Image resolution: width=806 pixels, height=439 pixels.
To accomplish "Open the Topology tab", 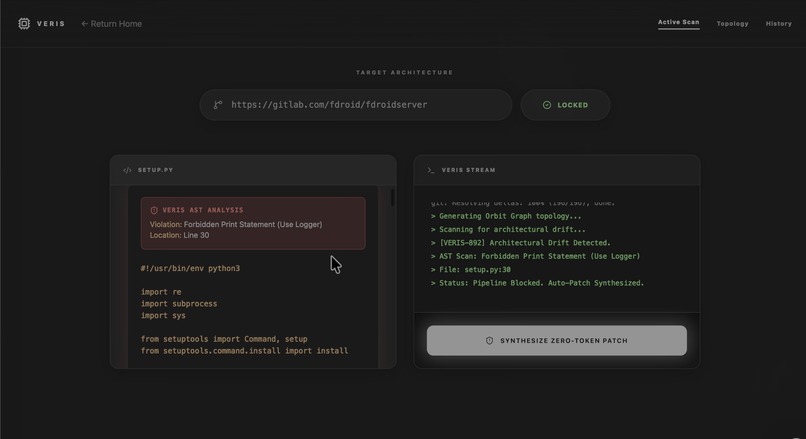I will (x=732, y=24).
